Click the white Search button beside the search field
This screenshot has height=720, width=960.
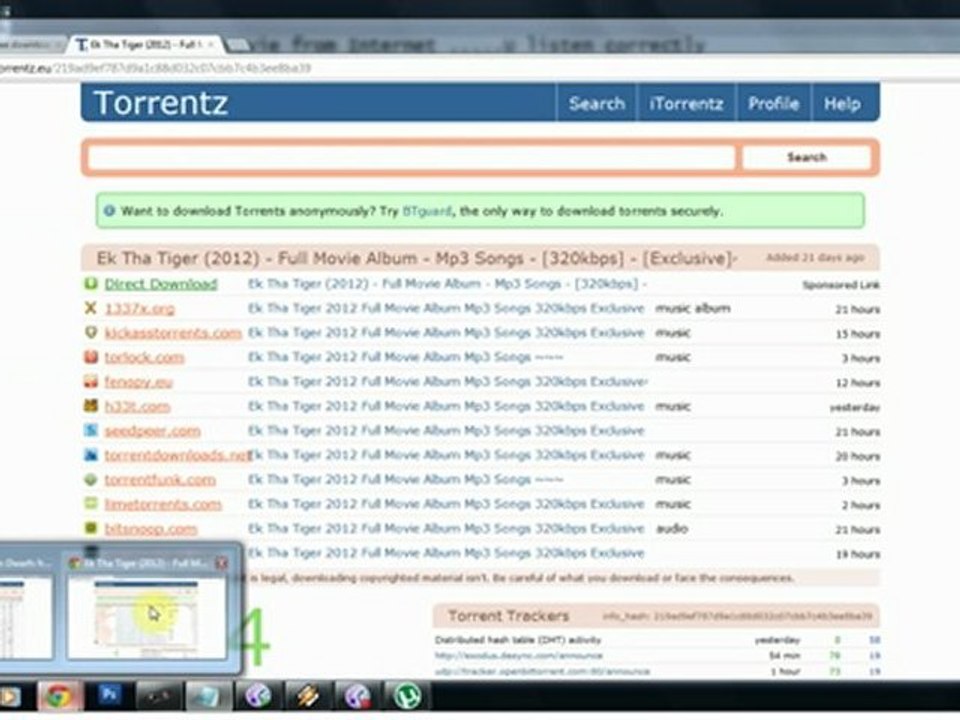click(806, 157)
